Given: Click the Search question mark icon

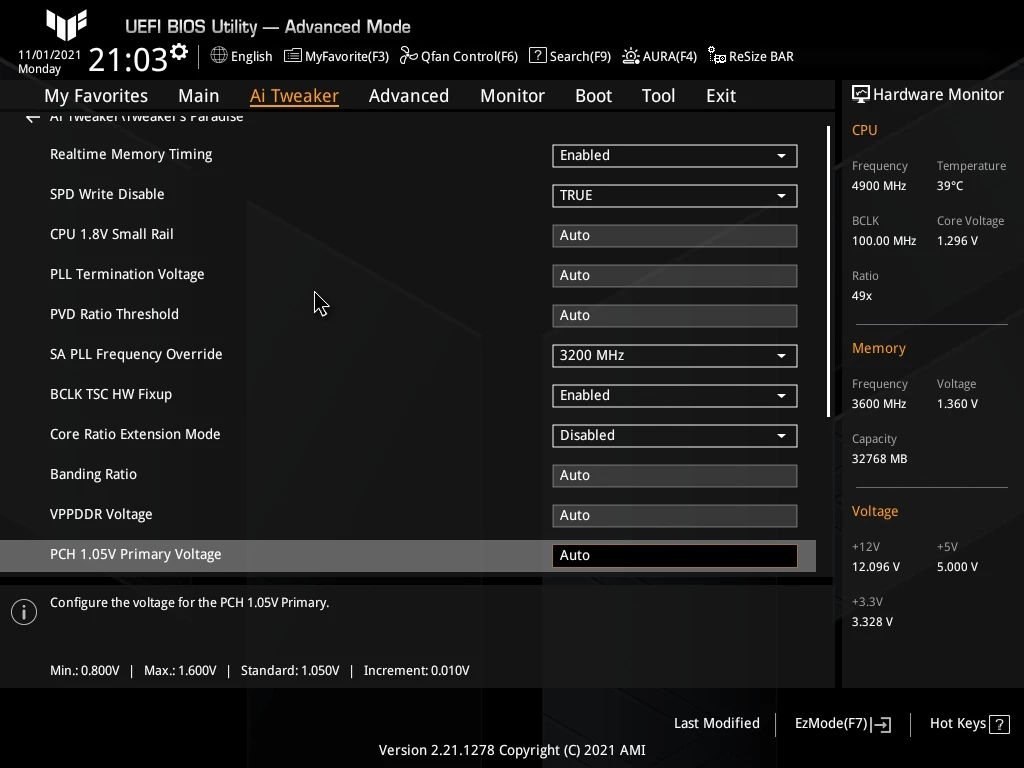Looking at the screenshot, I should [x=537, y=56].
